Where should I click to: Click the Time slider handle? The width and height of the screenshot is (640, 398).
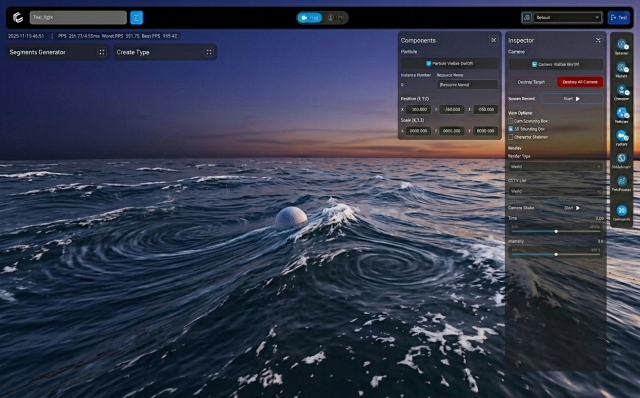(x=556, y=231)
